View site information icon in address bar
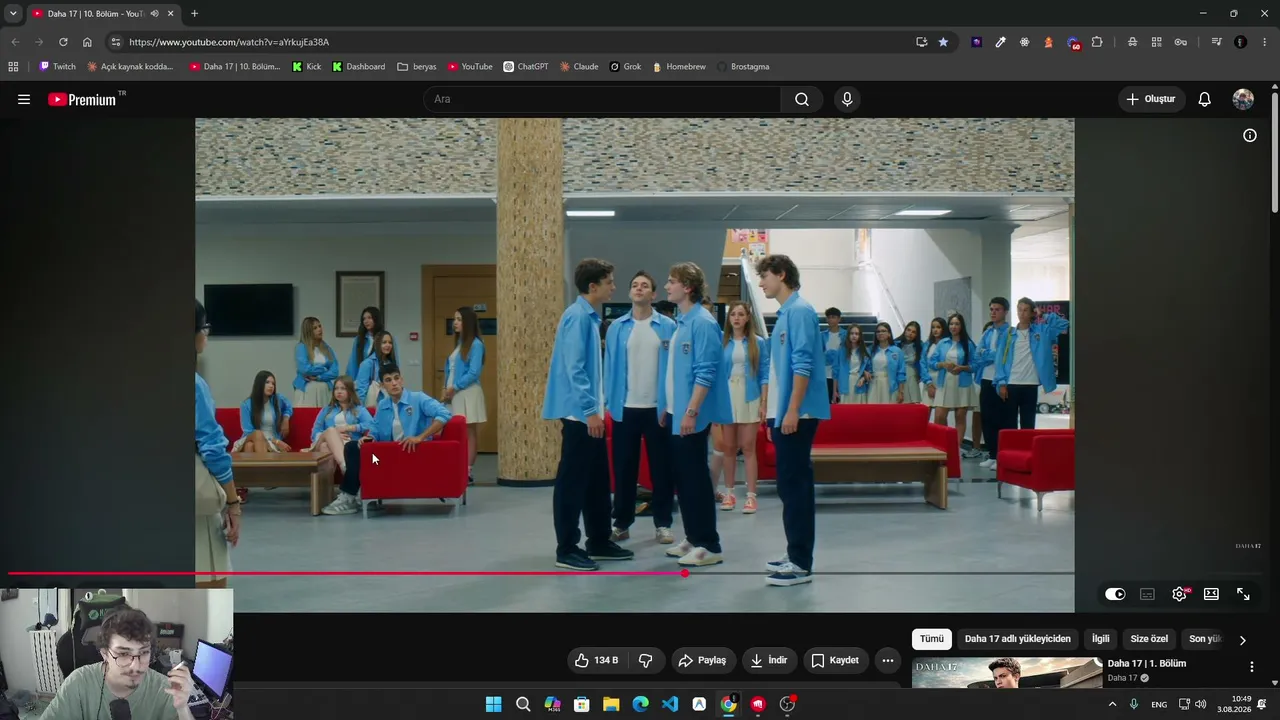 click(116, 42)
